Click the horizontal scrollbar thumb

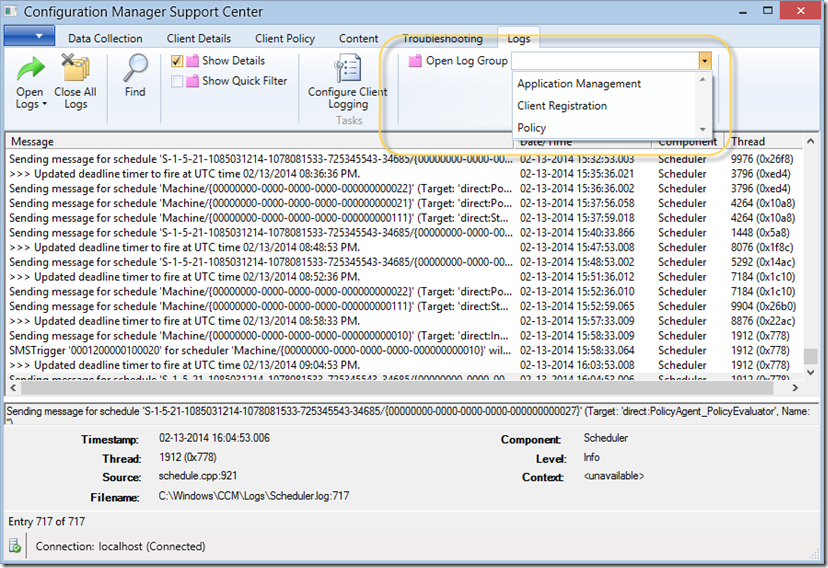click(397, 388)
